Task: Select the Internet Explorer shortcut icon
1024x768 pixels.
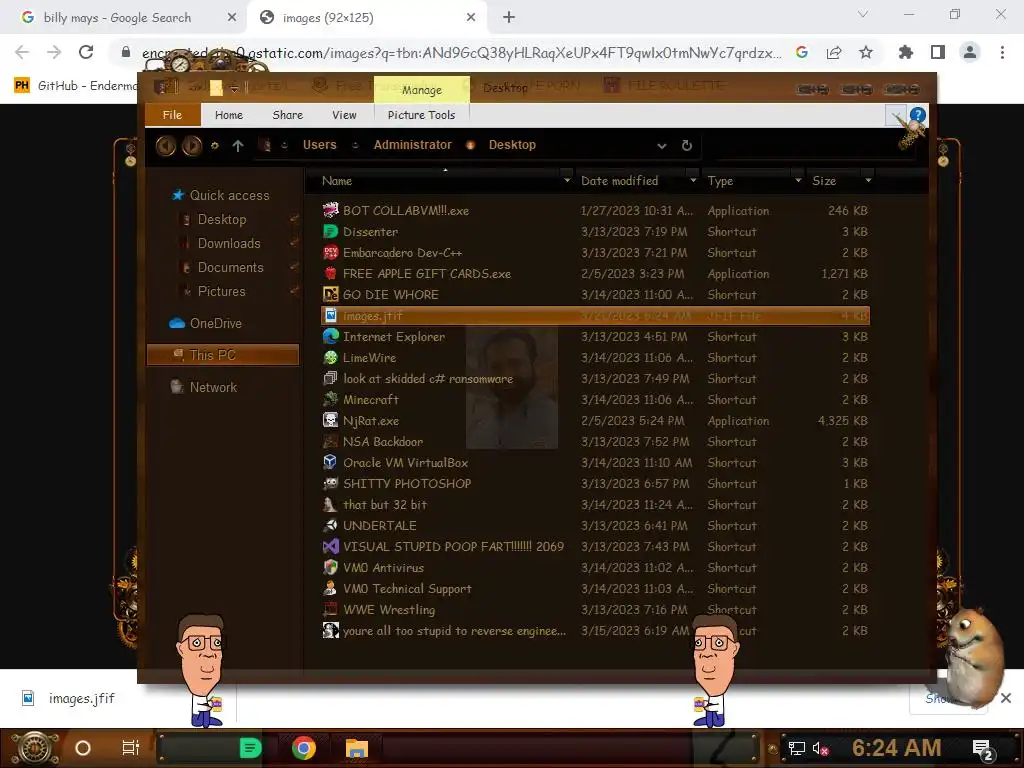Action: [330, 336]
